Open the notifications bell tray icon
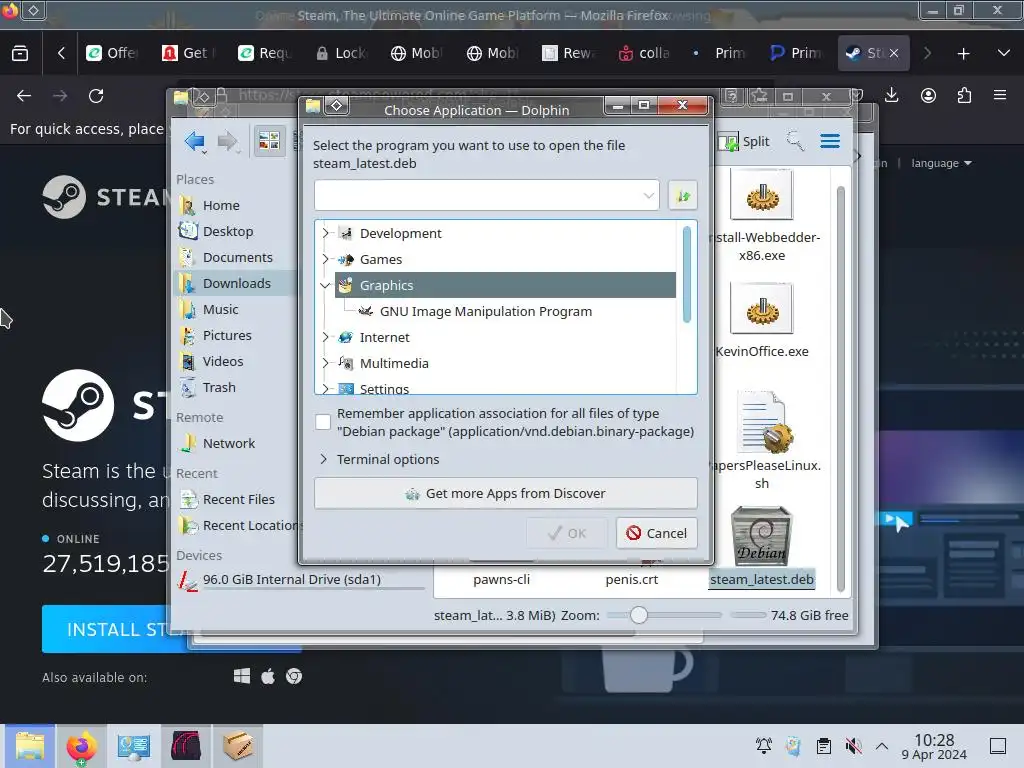 [x=763, y=746]
